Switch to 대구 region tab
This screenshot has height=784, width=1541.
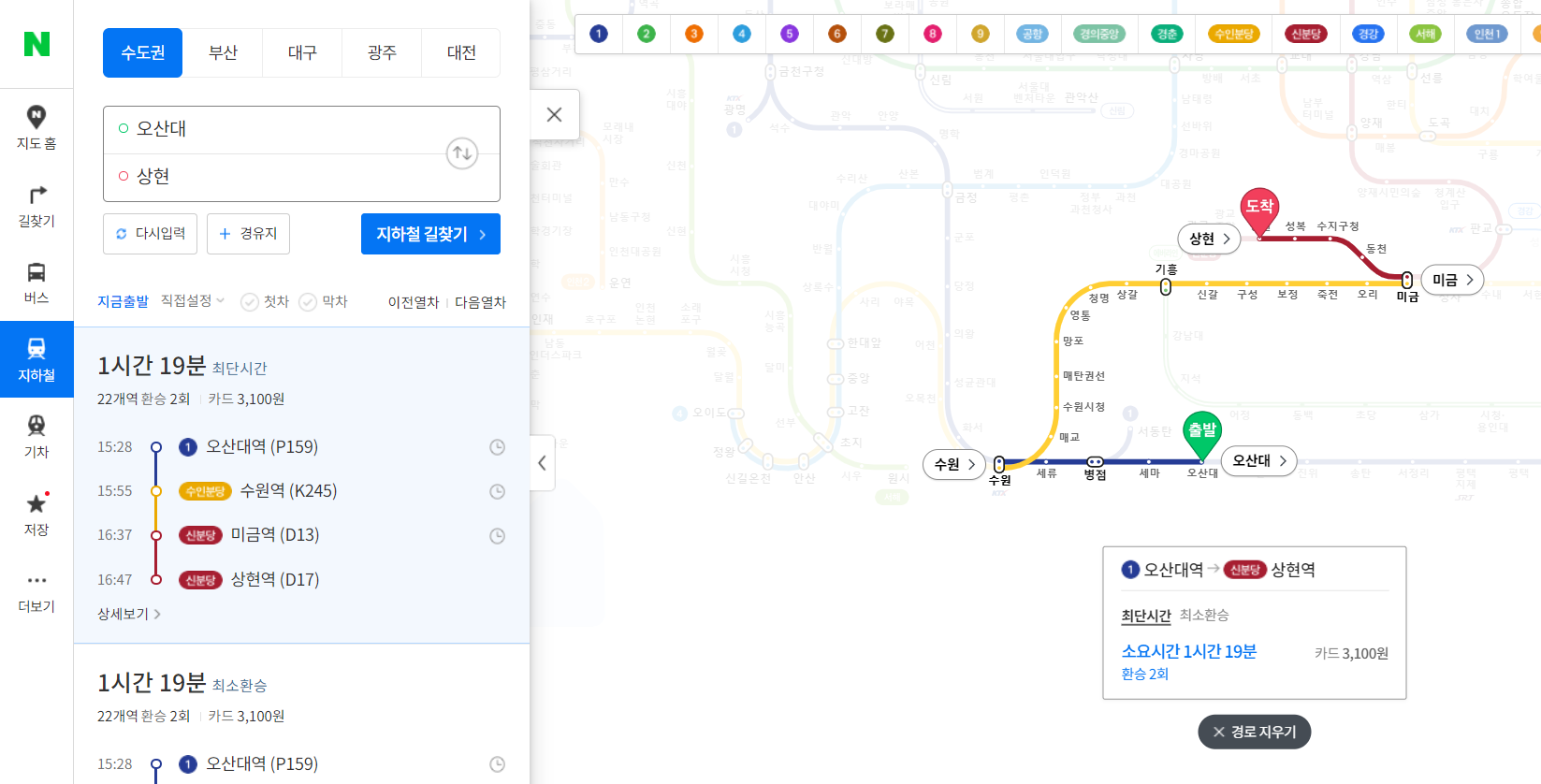(x=302, y=52)
